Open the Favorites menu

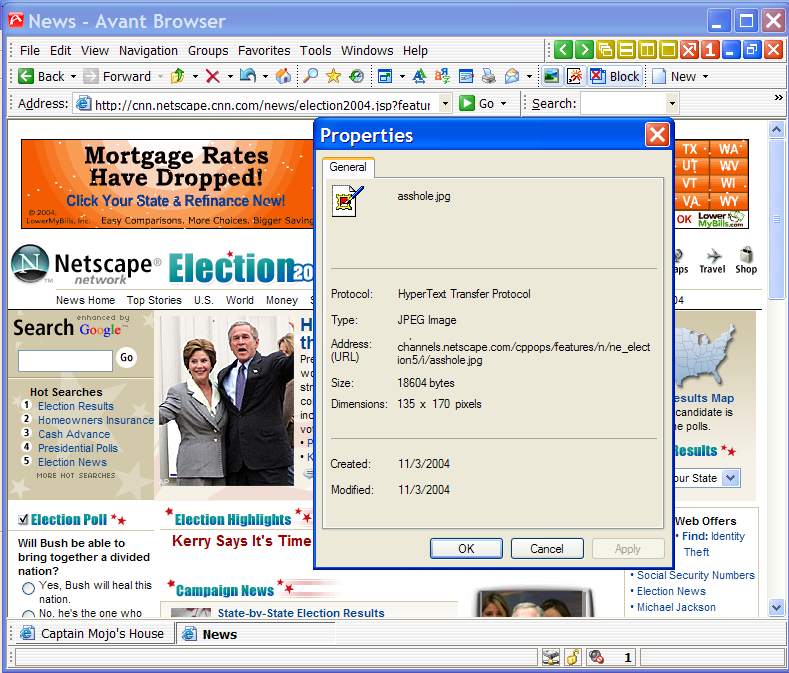[264, 50]
